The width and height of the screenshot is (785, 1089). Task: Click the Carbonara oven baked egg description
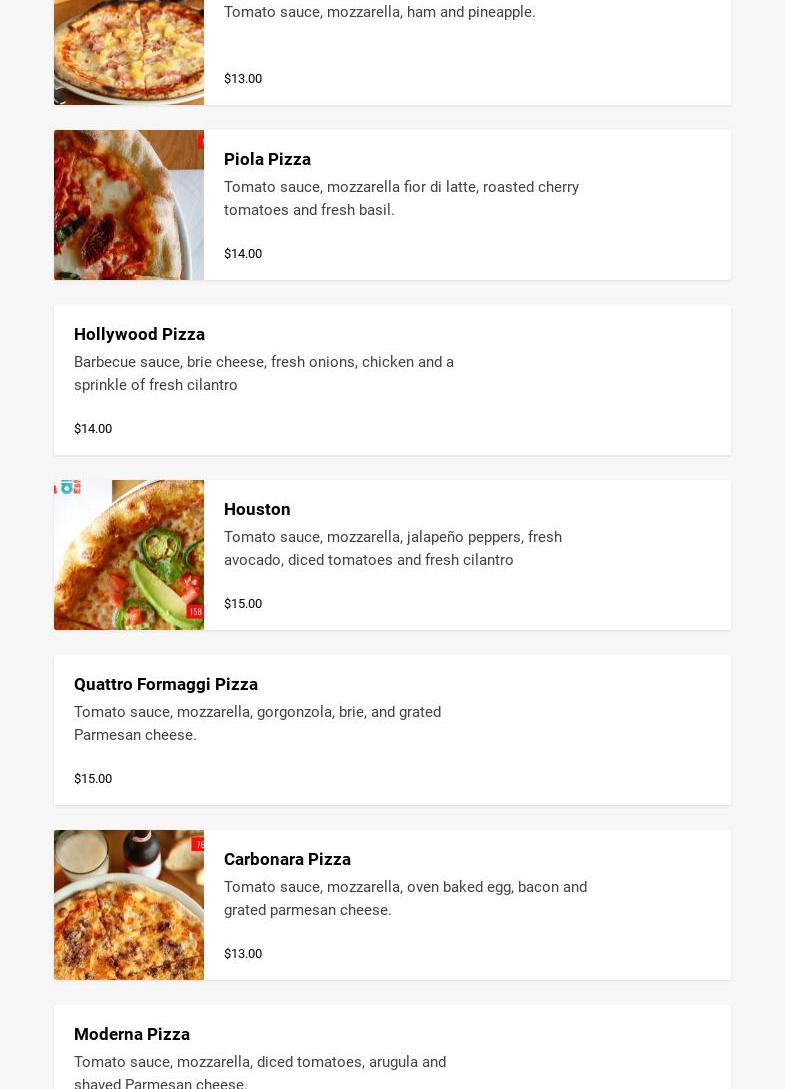pos(405,898)
